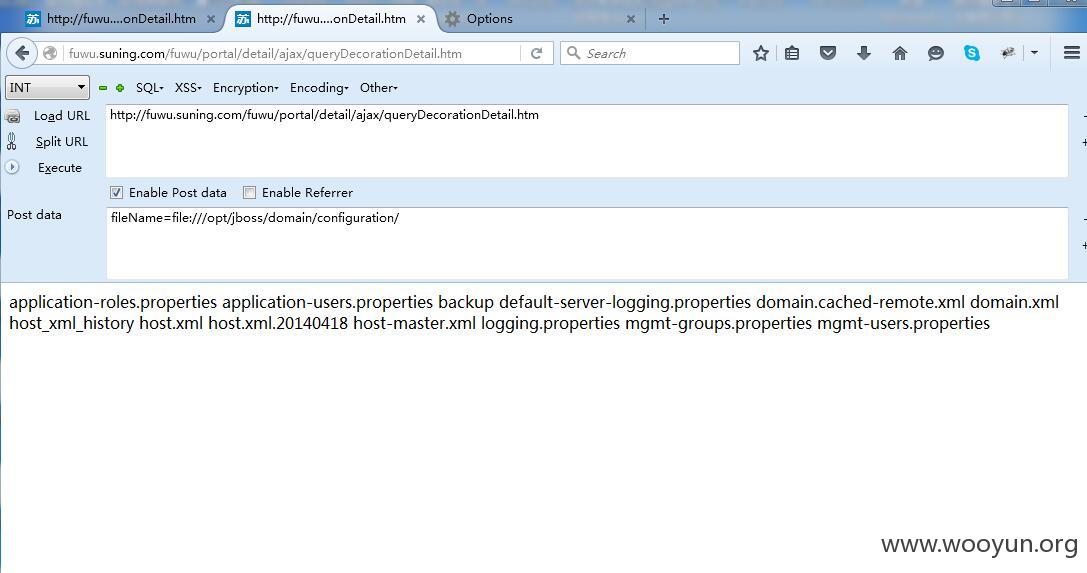The image size is (1087, 573).
Task: Open the dropdown arrow beside extension icon
Action: pos(1034,53)
